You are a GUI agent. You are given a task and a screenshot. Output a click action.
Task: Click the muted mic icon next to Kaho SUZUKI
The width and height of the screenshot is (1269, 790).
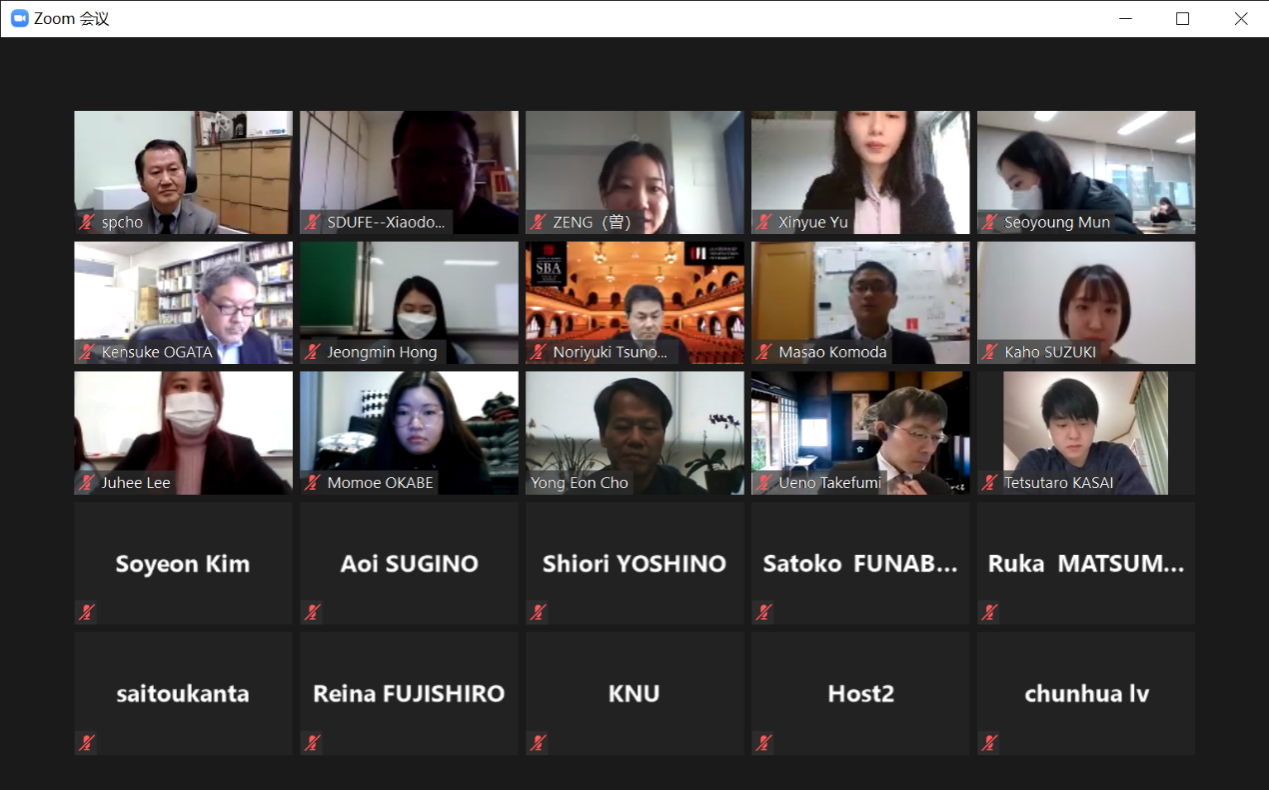[990, 352]
